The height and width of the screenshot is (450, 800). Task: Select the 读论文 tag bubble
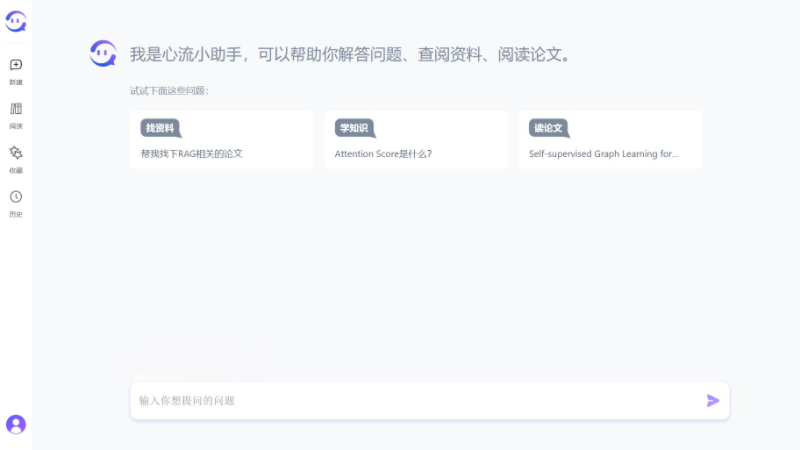click(548, 128)
